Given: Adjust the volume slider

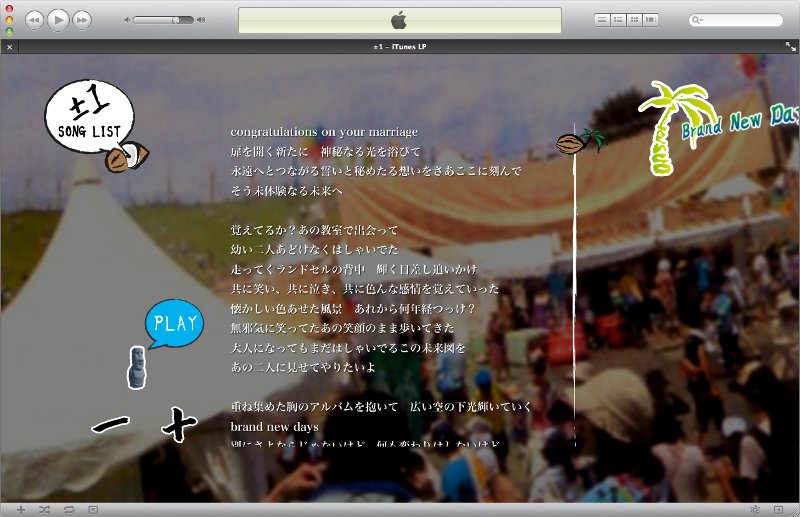Looking at the screenshot, I should click(x=176, y=19).
